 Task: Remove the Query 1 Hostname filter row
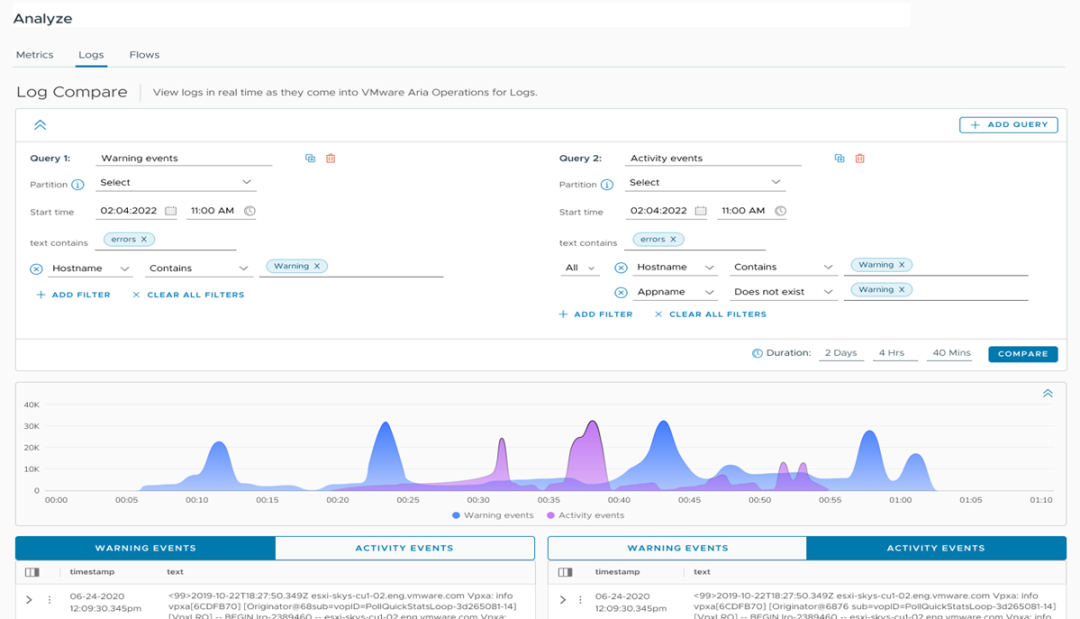click(x=37, y=269)
